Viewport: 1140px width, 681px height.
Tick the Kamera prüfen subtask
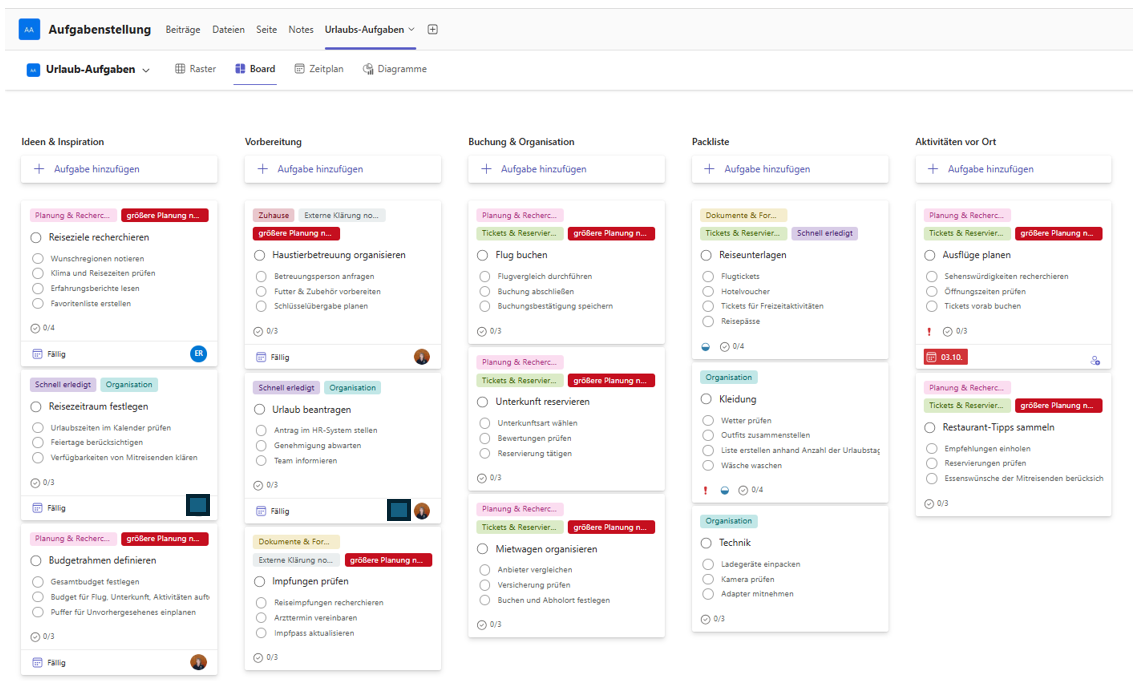[709, 579]
